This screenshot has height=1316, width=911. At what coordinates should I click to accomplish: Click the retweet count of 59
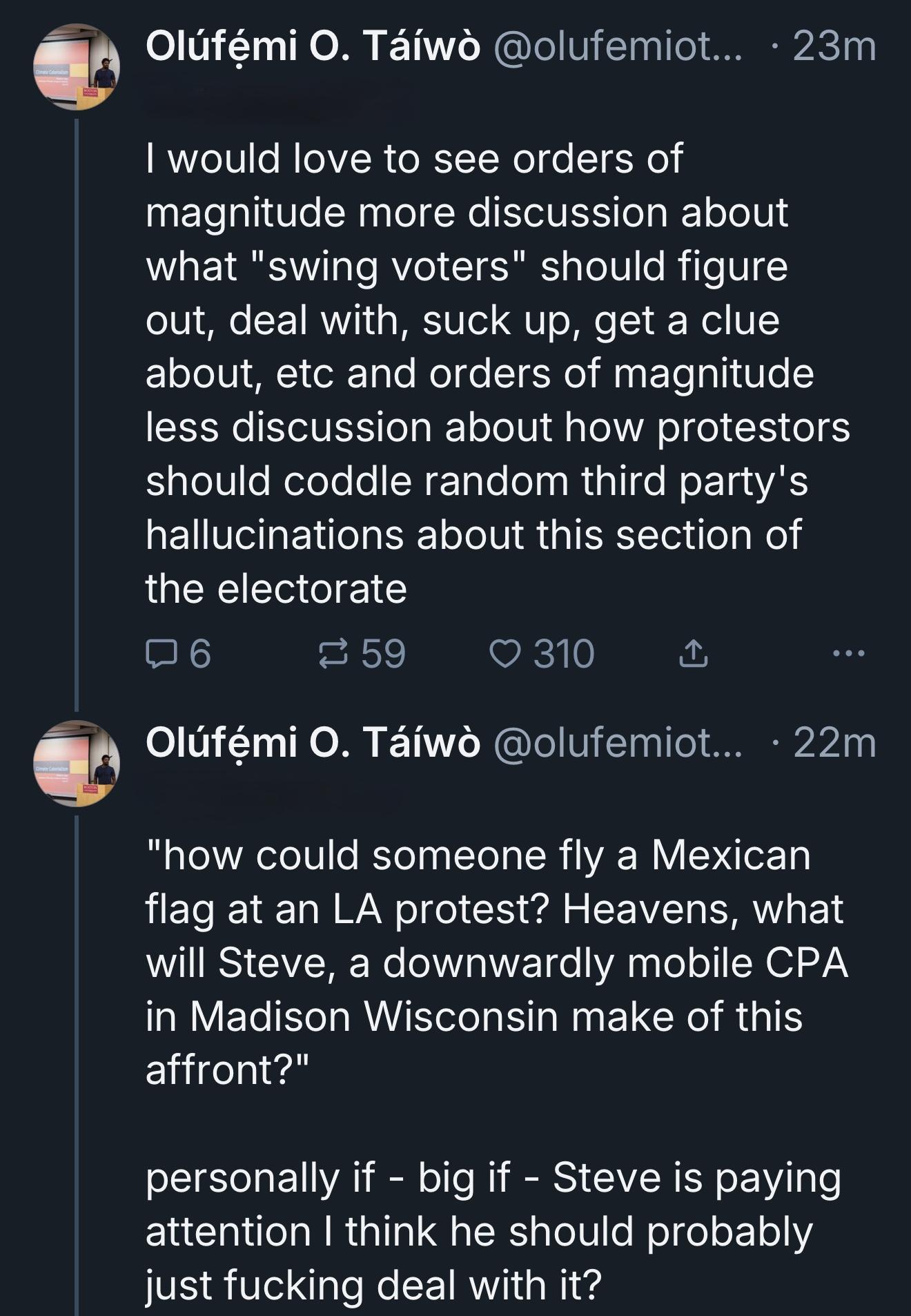coord(383,653)
